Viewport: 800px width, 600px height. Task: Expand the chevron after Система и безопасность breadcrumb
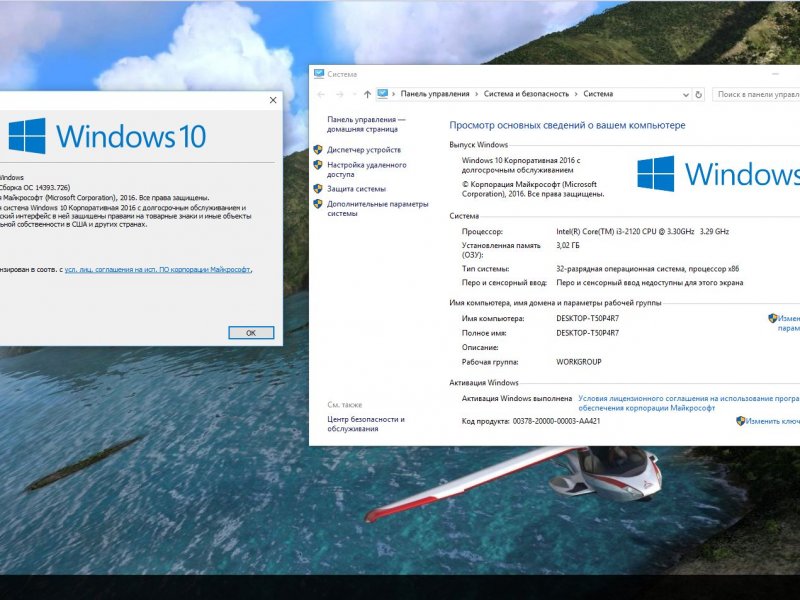[576, 94]
